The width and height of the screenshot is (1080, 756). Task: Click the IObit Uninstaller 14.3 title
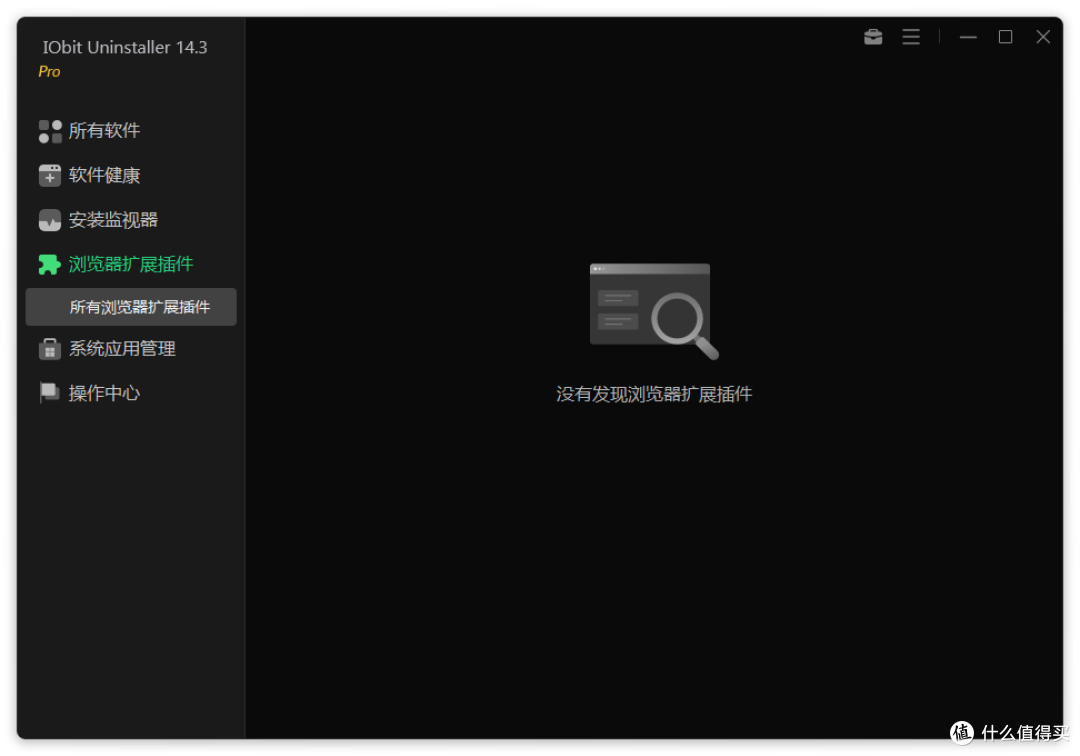[x=125, y=48]
